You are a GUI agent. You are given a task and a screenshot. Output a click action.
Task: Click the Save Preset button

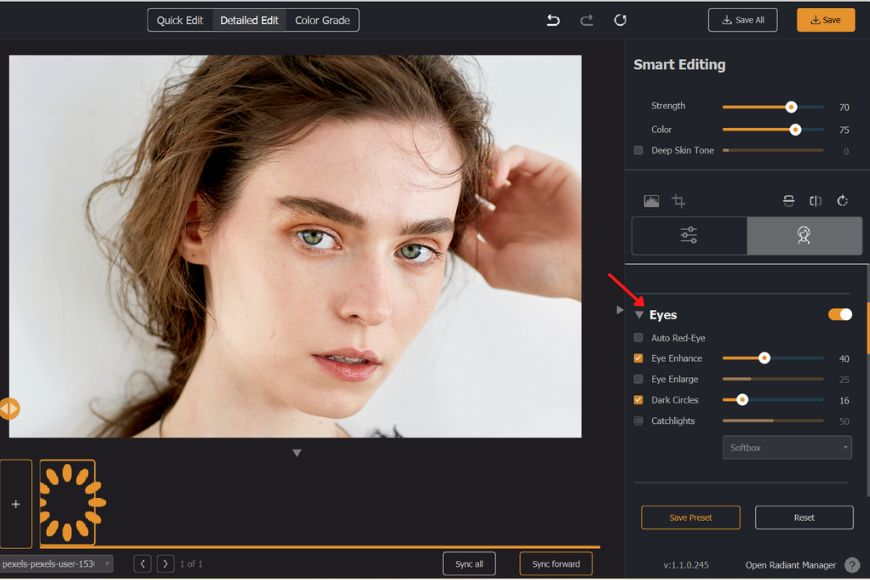690,517
